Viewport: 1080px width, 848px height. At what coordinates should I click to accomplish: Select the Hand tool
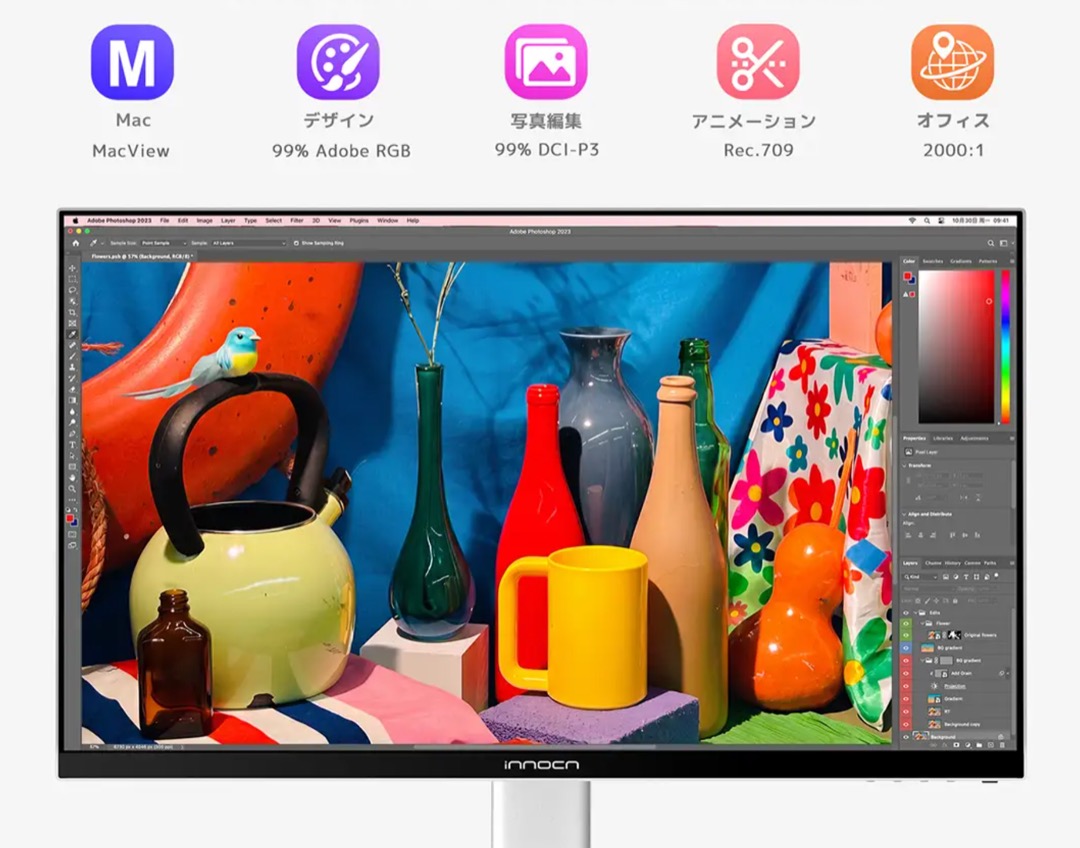[x=72, y=478]
